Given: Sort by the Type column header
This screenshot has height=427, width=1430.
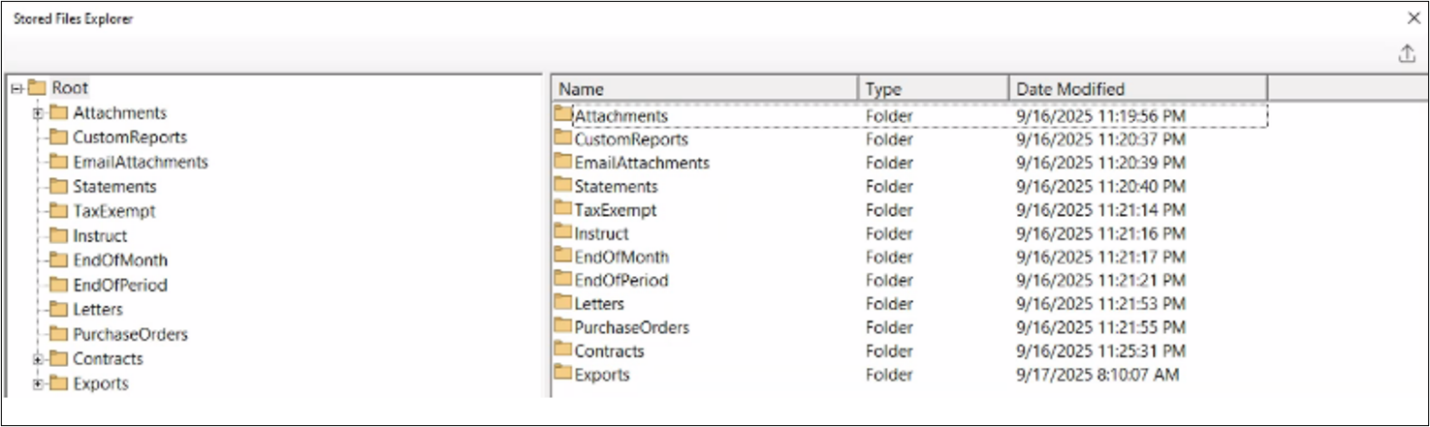Looking at the screenshot, I should point(932,89).
